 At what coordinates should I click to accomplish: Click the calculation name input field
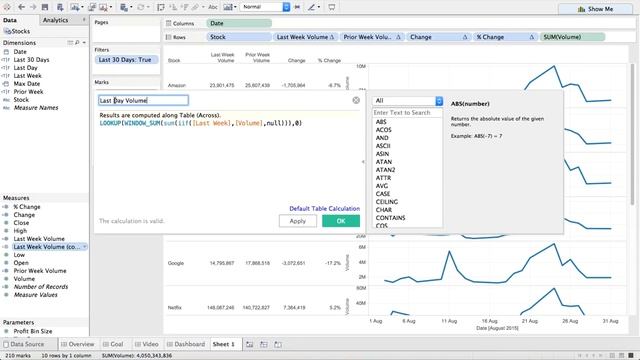143,100
